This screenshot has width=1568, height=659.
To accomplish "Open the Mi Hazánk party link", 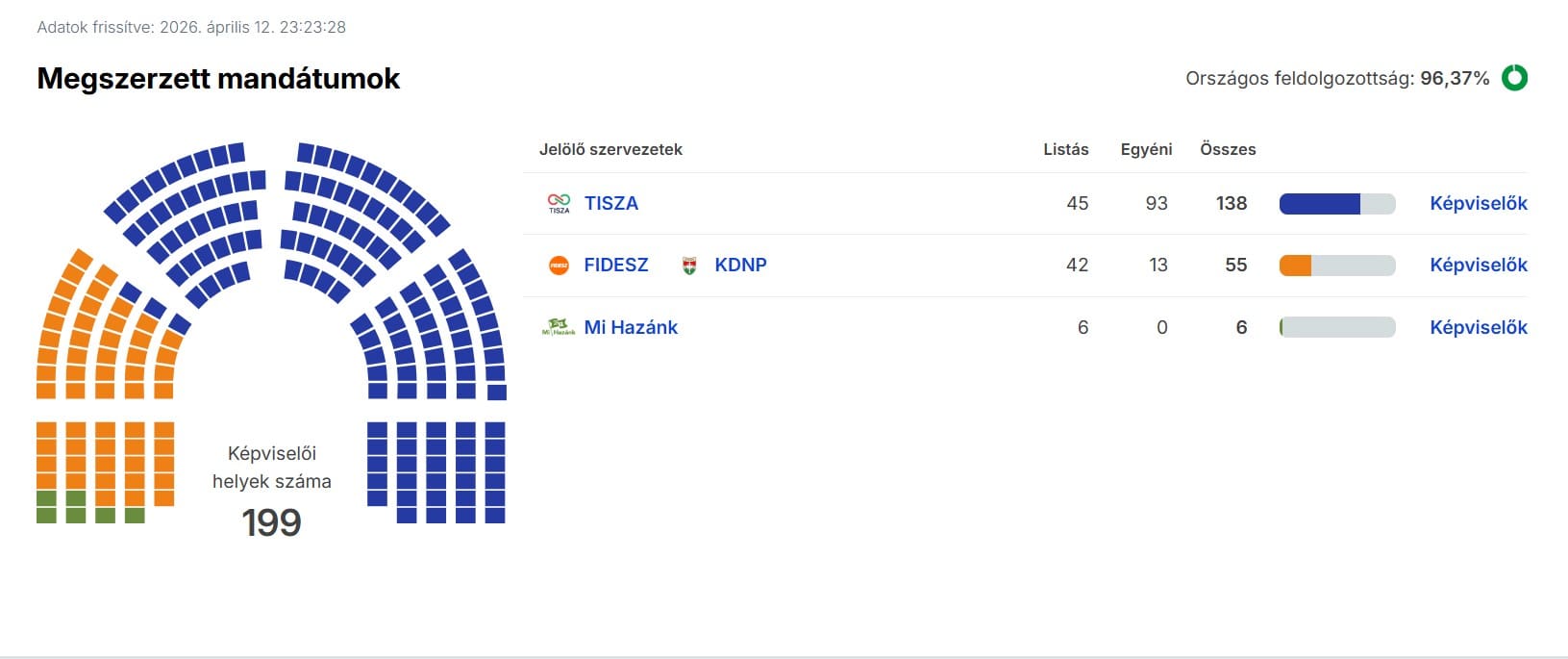I will pos(631,327).
